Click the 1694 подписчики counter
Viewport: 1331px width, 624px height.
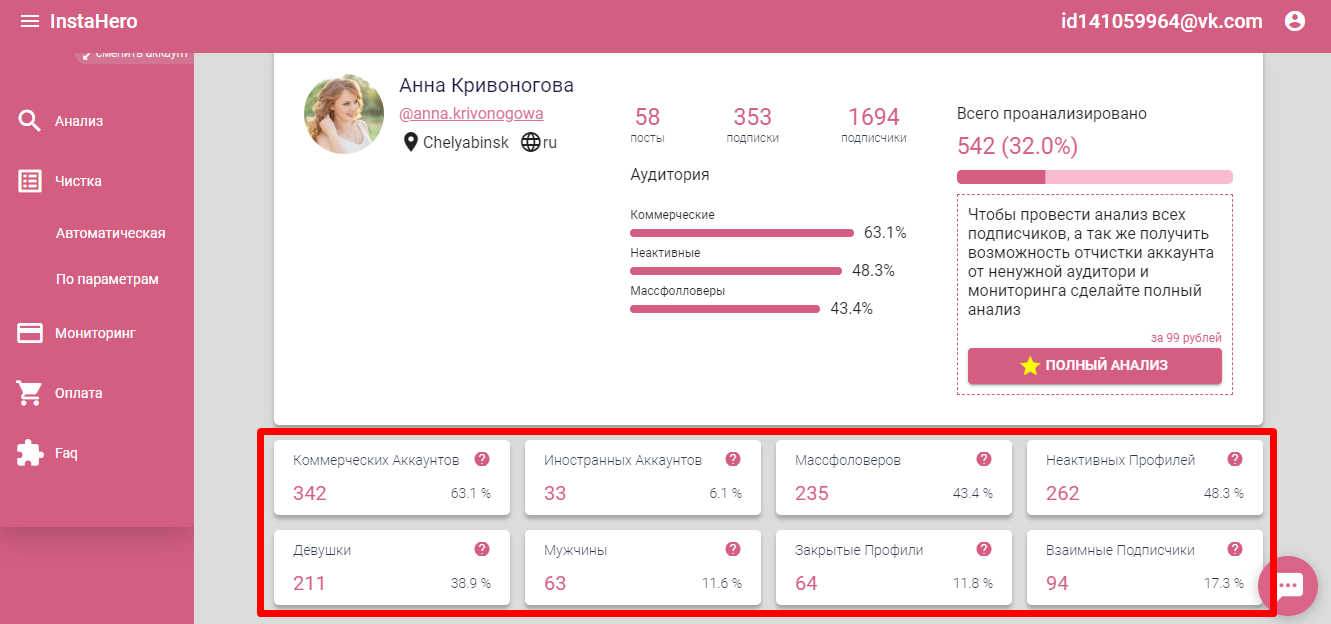pyautogui.click(x=874, y=125)
